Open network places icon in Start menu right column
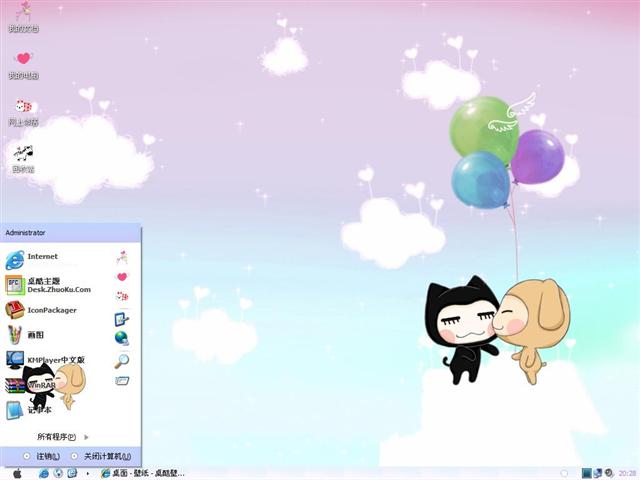The width and height of the screenshot is (640, 480). (122, 296)
